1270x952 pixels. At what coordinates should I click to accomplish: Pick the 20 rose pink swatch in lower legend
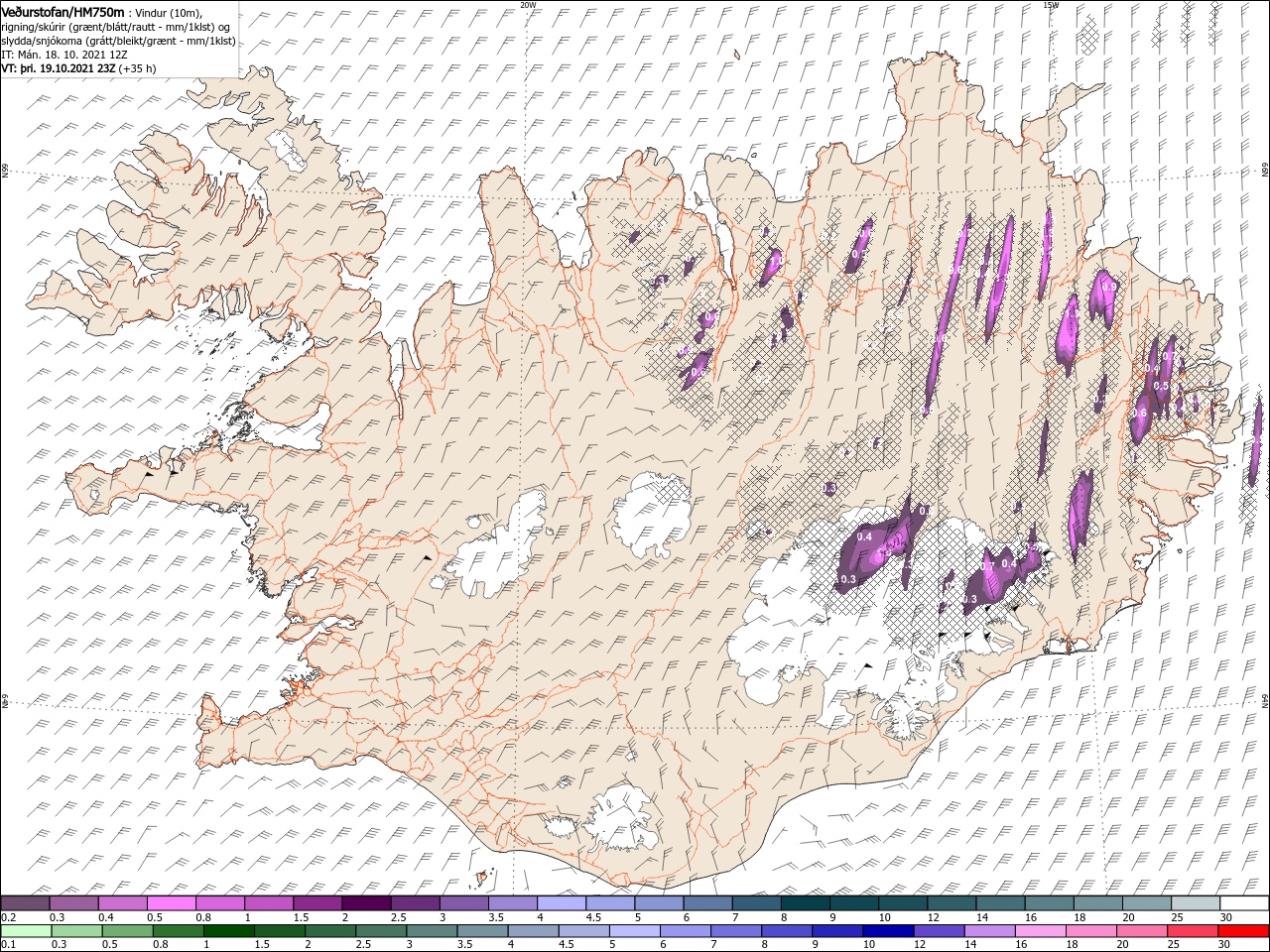pos(1141,931)
